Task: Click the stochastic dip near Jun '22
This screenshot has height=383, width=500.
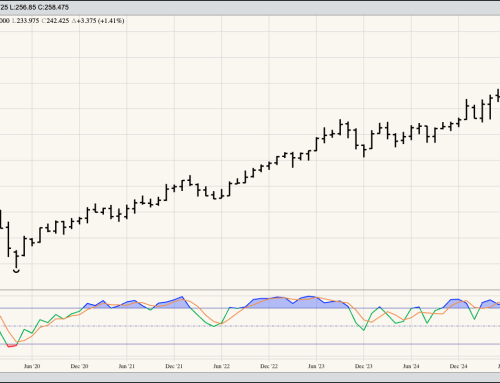Action: coord(214,326)
